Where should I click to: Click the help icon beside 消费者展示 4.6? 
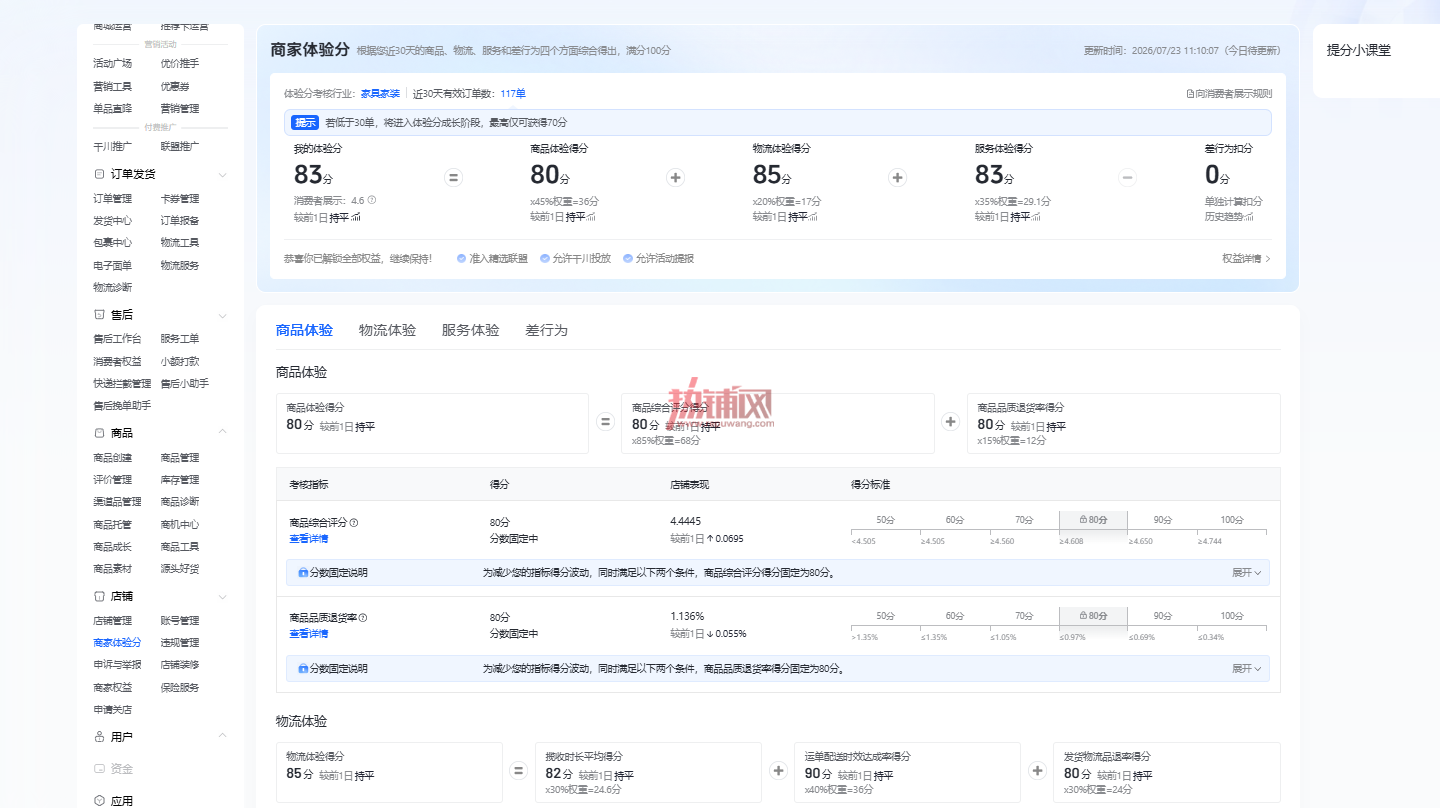point(372,200)
